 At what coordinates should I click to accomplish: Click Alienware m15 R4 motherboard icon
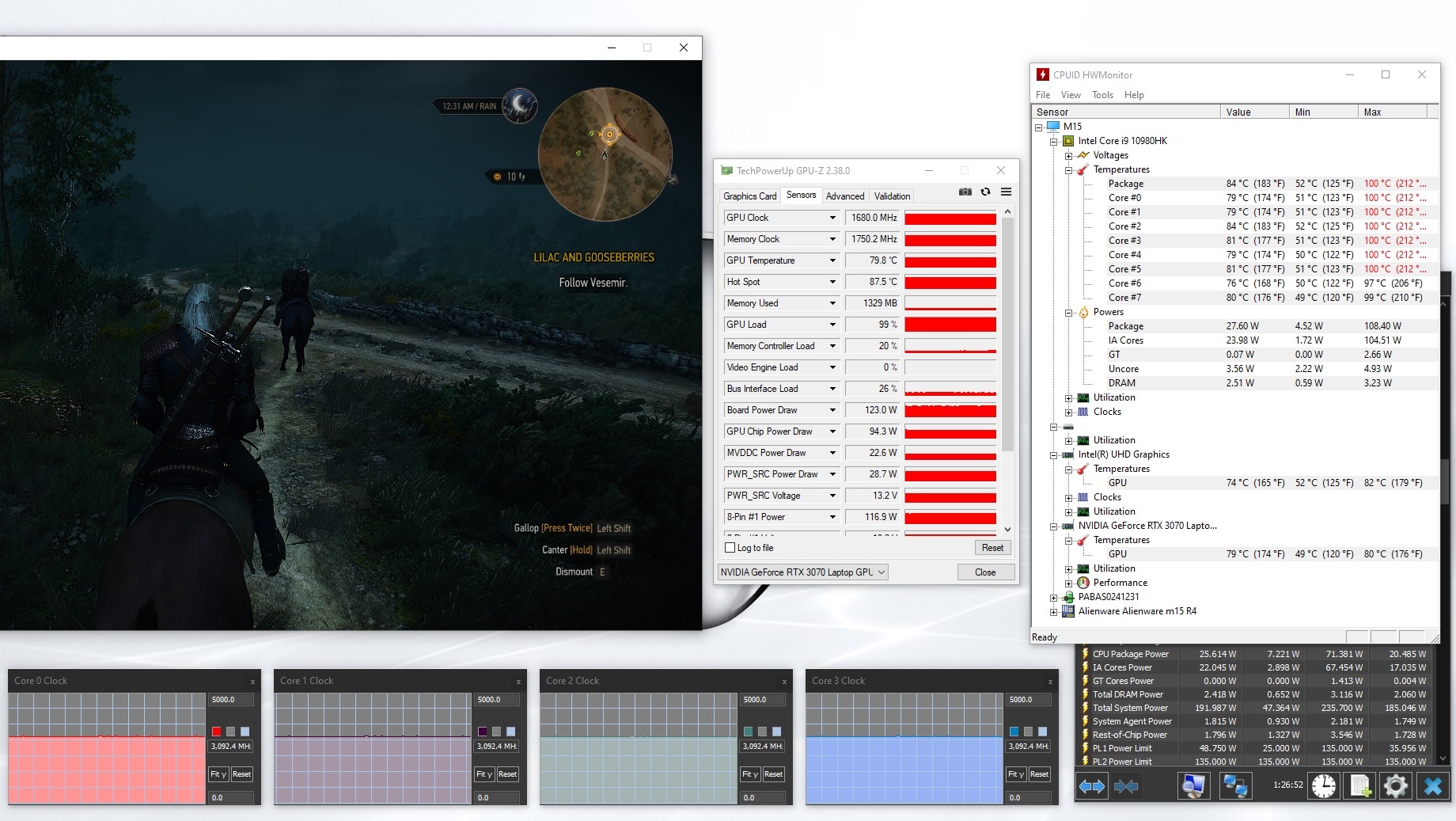tap(1068, 611)
